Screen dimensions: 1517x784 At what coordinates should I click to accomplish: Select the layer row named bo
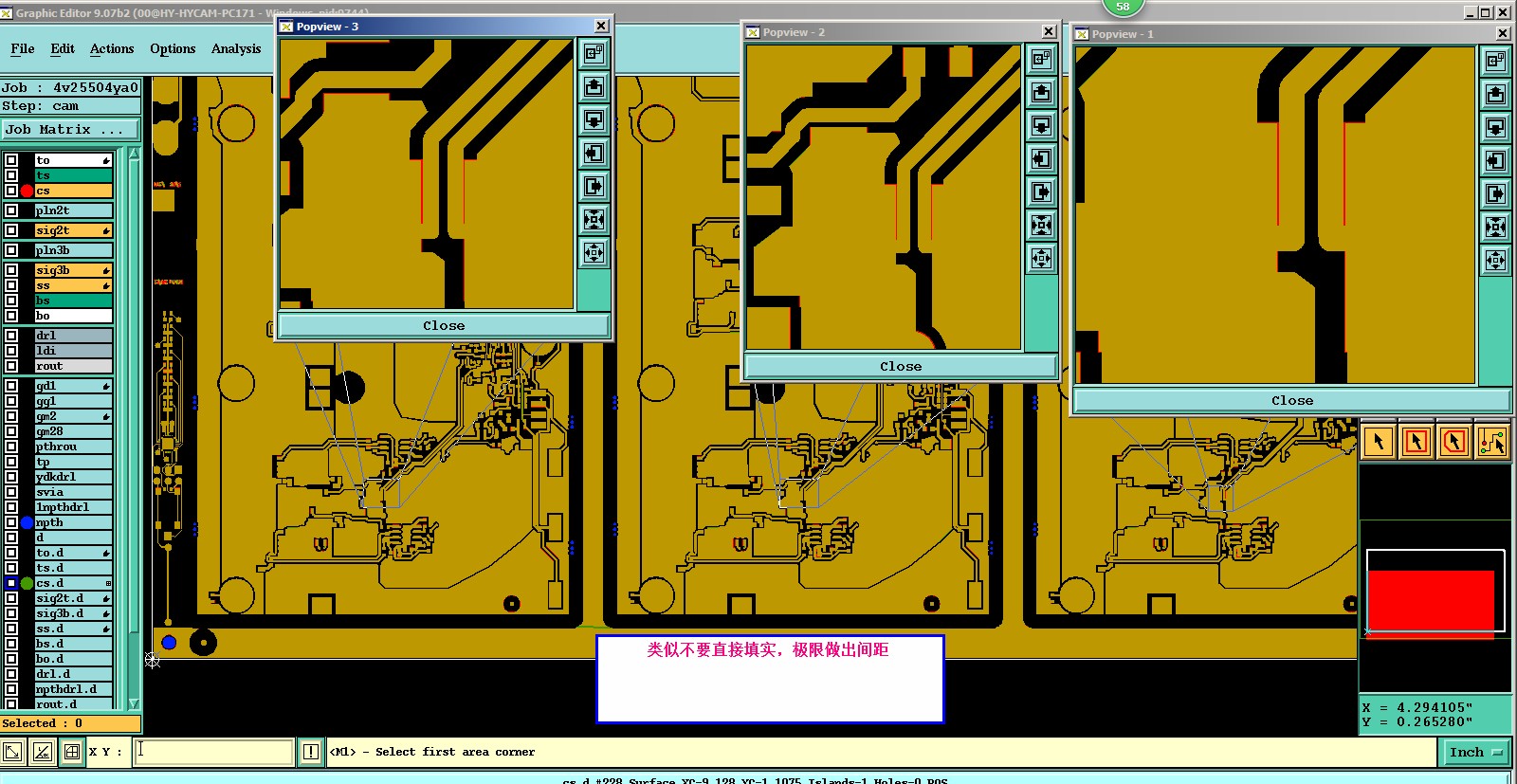pyautogui.click(x=74, y=316)
